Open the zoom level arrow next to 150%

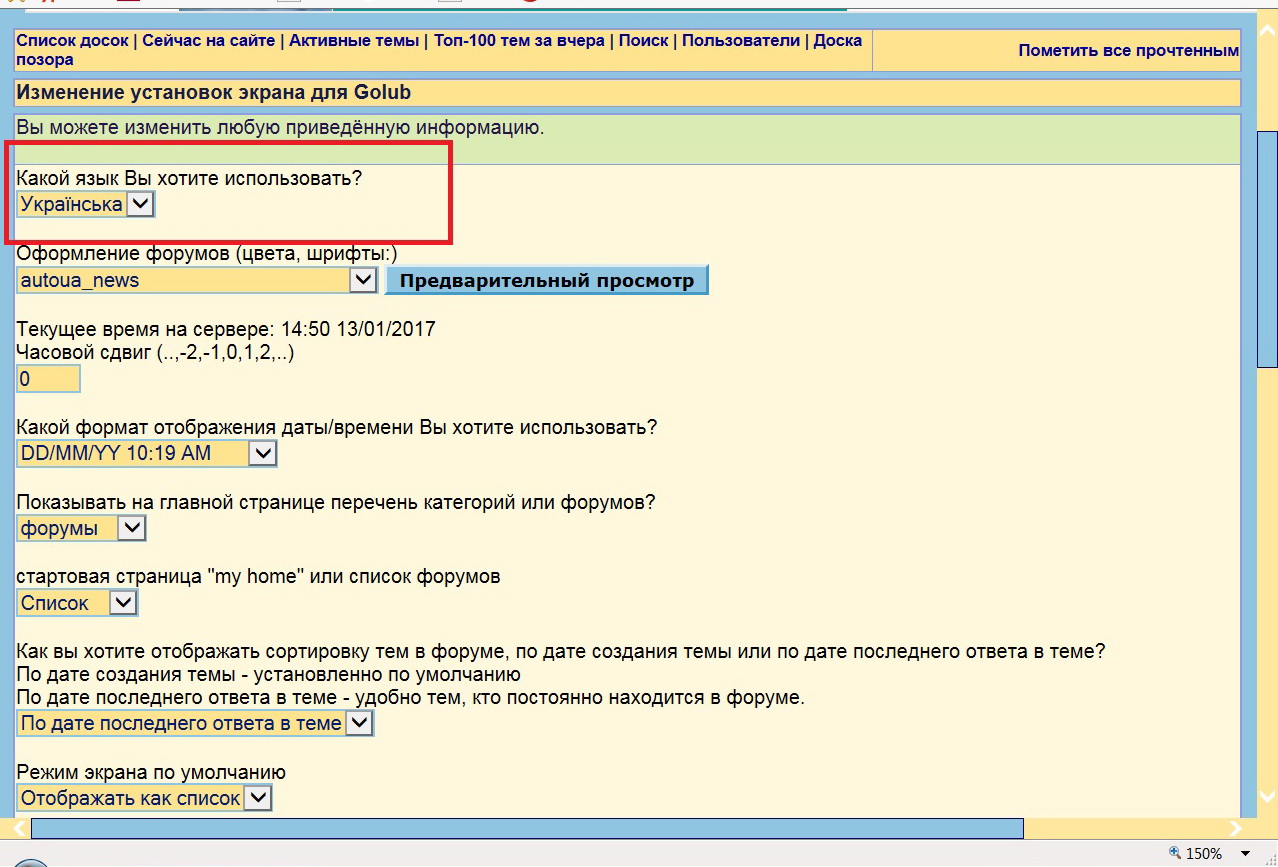pyautogui.click(x=1245, y=853)
